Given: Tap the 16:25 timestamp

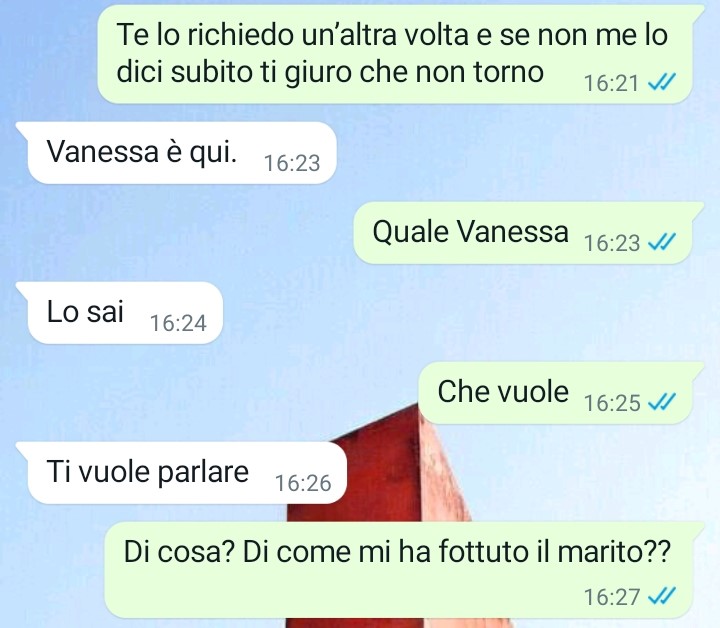Looking at the screenshot, I should [x=612, y=403].
